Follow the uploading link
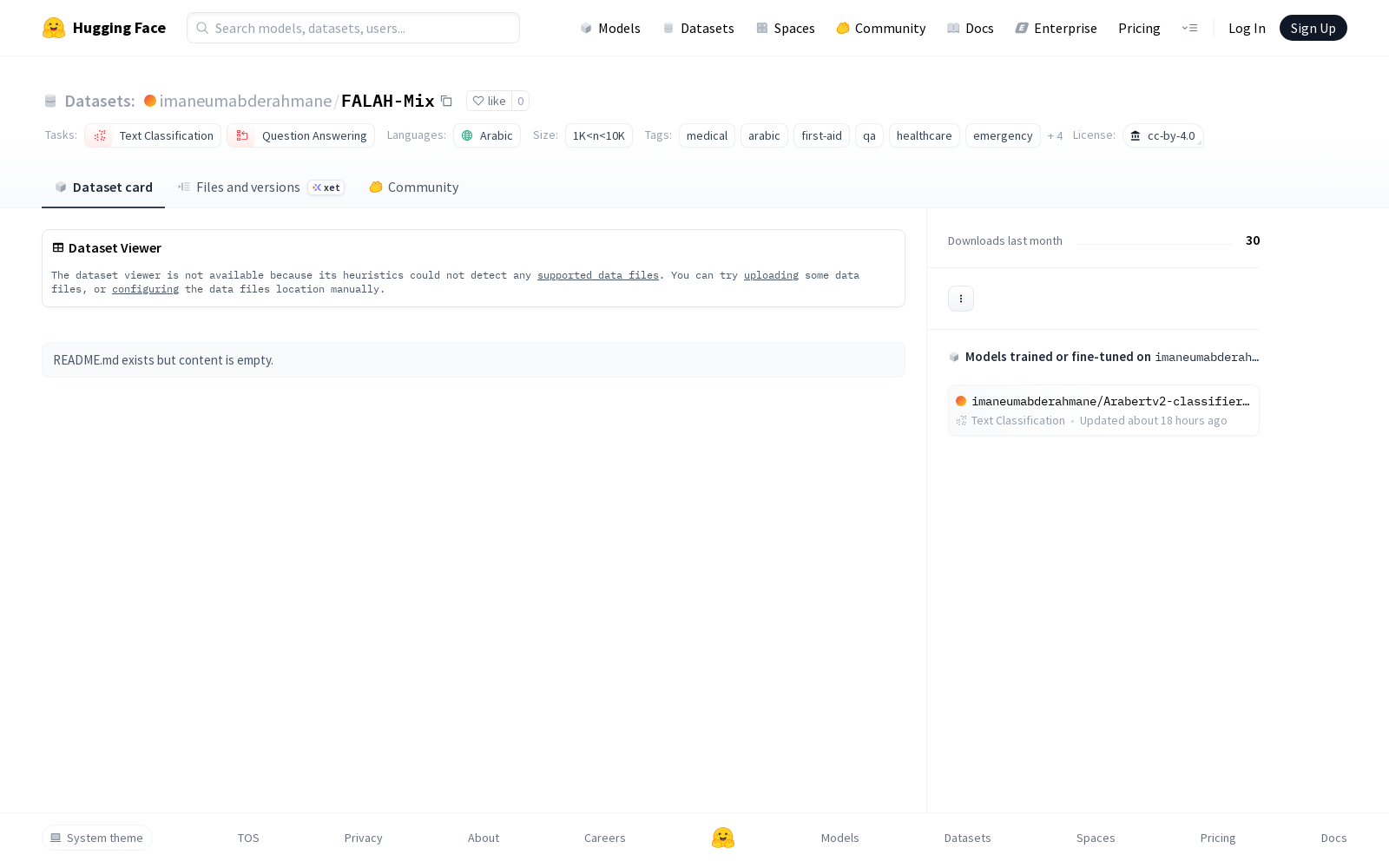 tap(771, 275)
